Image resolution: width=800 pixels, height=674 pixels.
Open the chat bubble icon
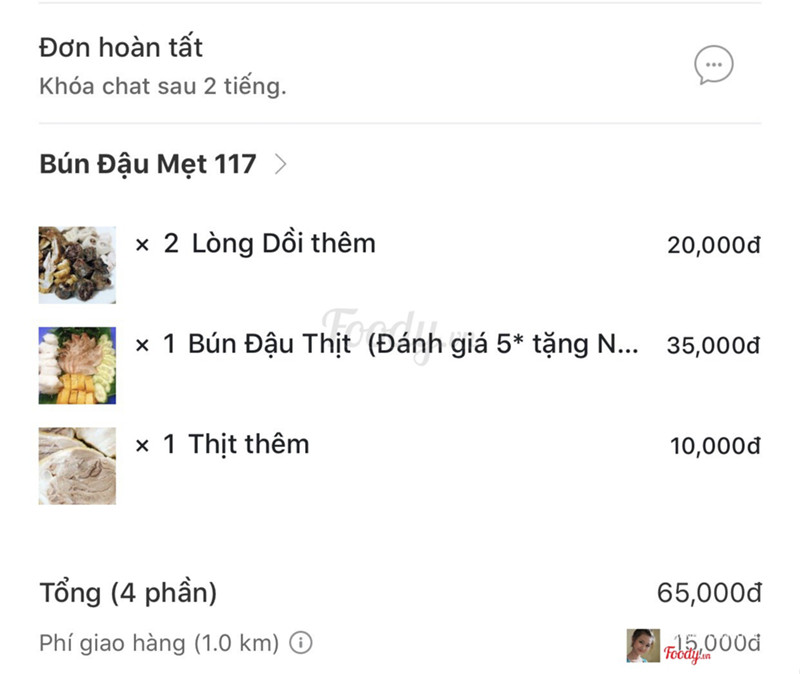(714, 66)
